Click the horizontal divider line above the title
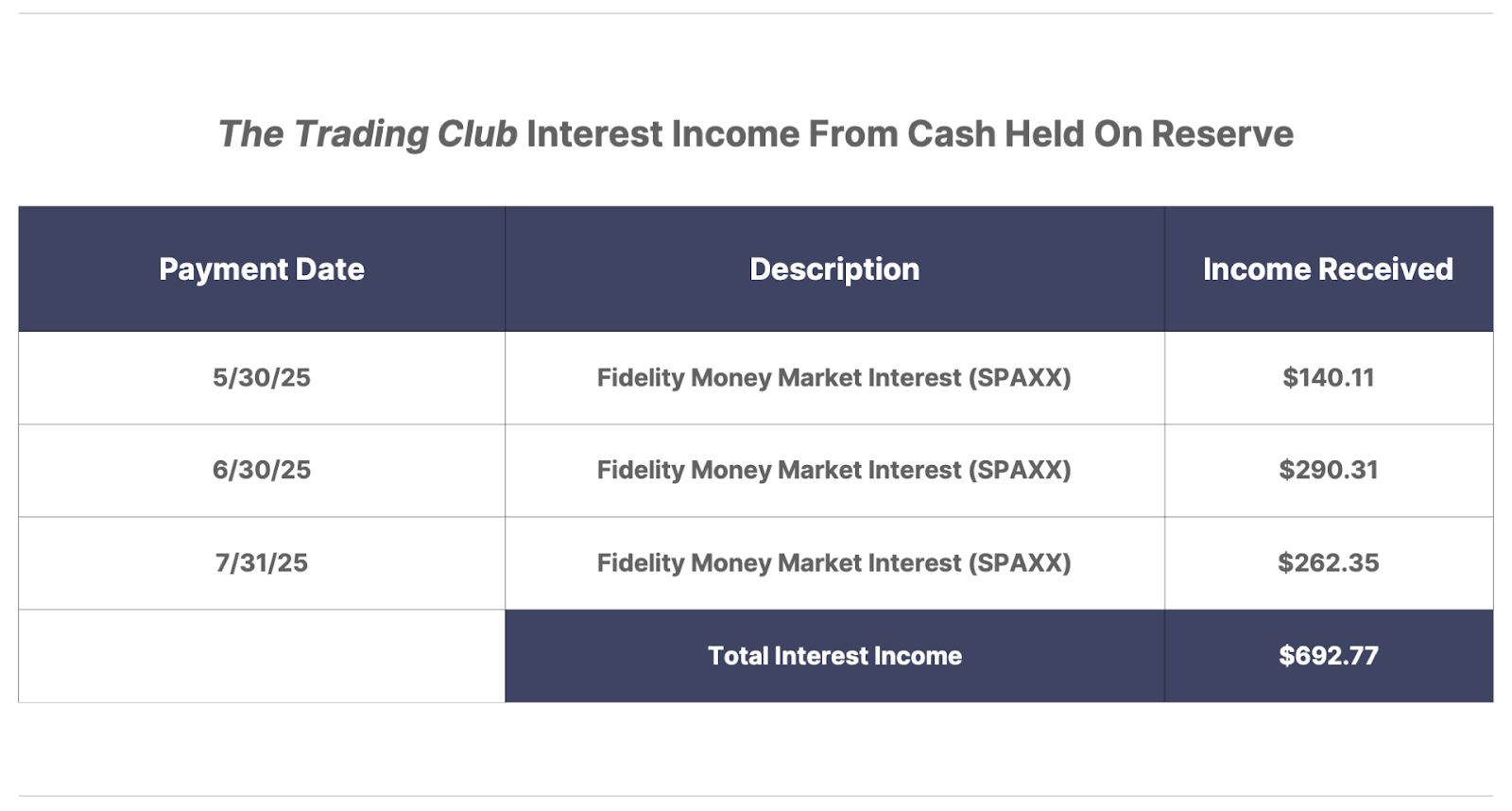 click(x=756, y=13)
